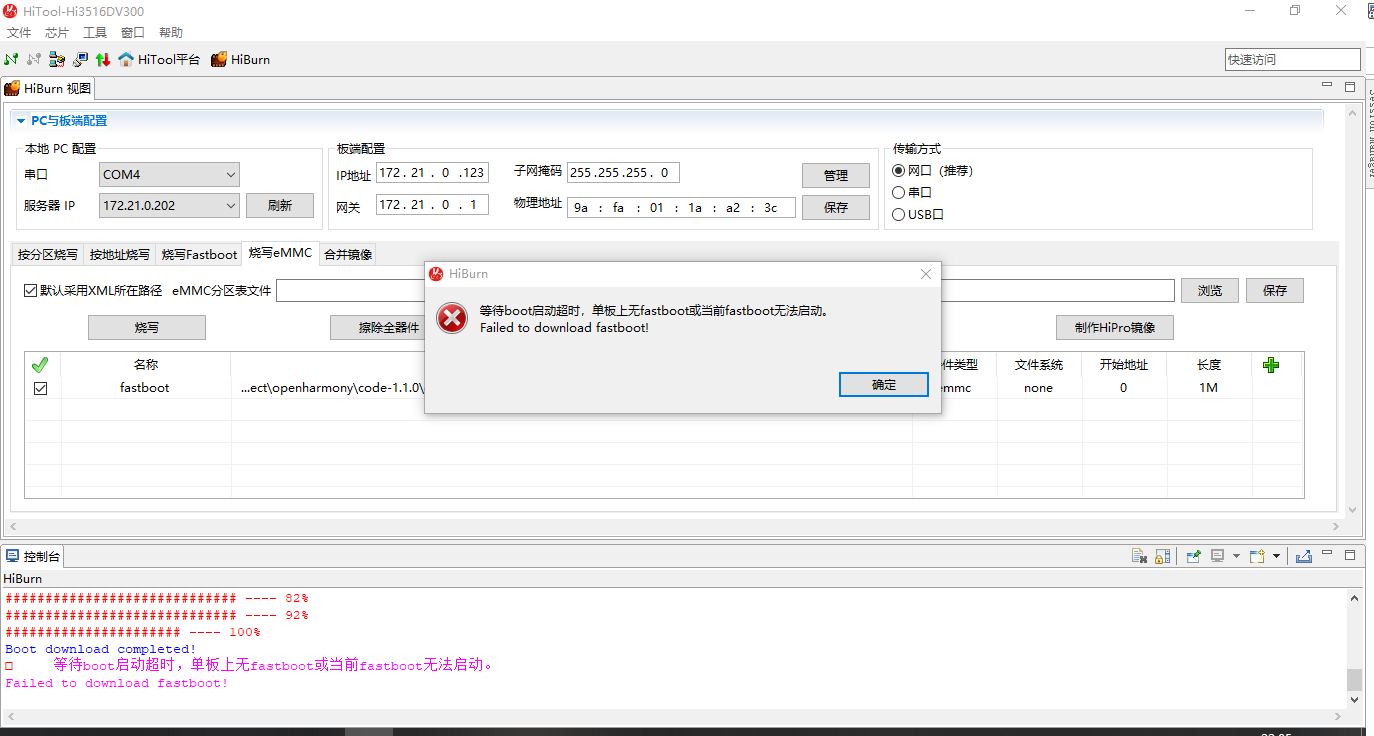The image size is (1374, 736).
Task: Click the 浏览 button
Action: click(x=1210, y=290)
